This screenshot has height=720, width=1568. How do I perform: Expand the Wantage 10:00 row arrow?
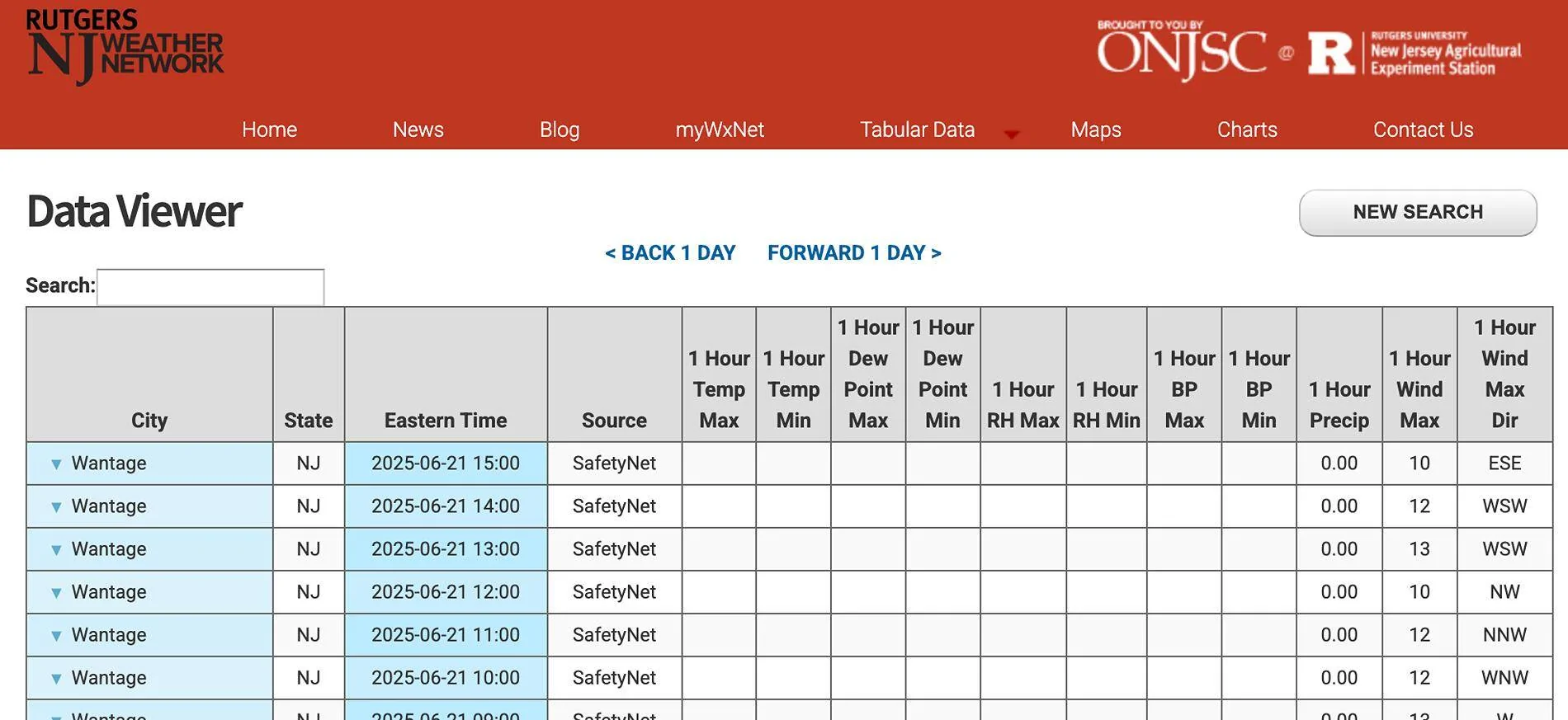coord(56,679)
